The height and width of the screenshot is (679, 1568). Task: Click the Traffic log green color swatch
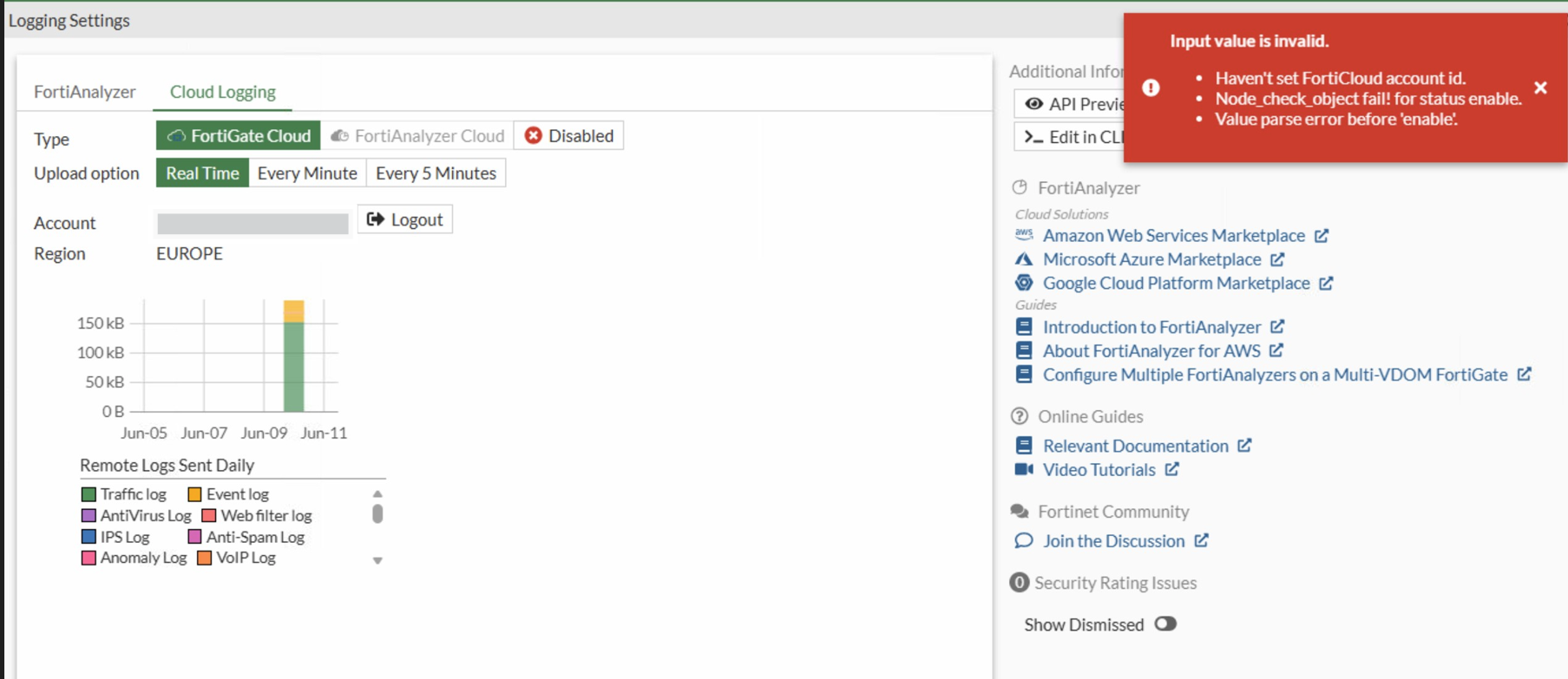[89, 494]
